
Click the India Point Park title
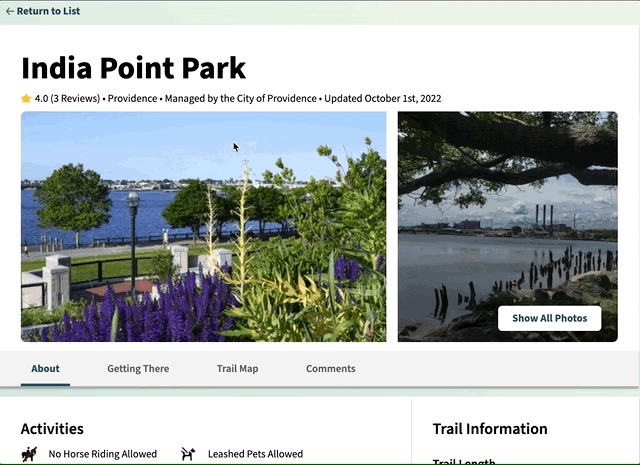click(133, 68)
